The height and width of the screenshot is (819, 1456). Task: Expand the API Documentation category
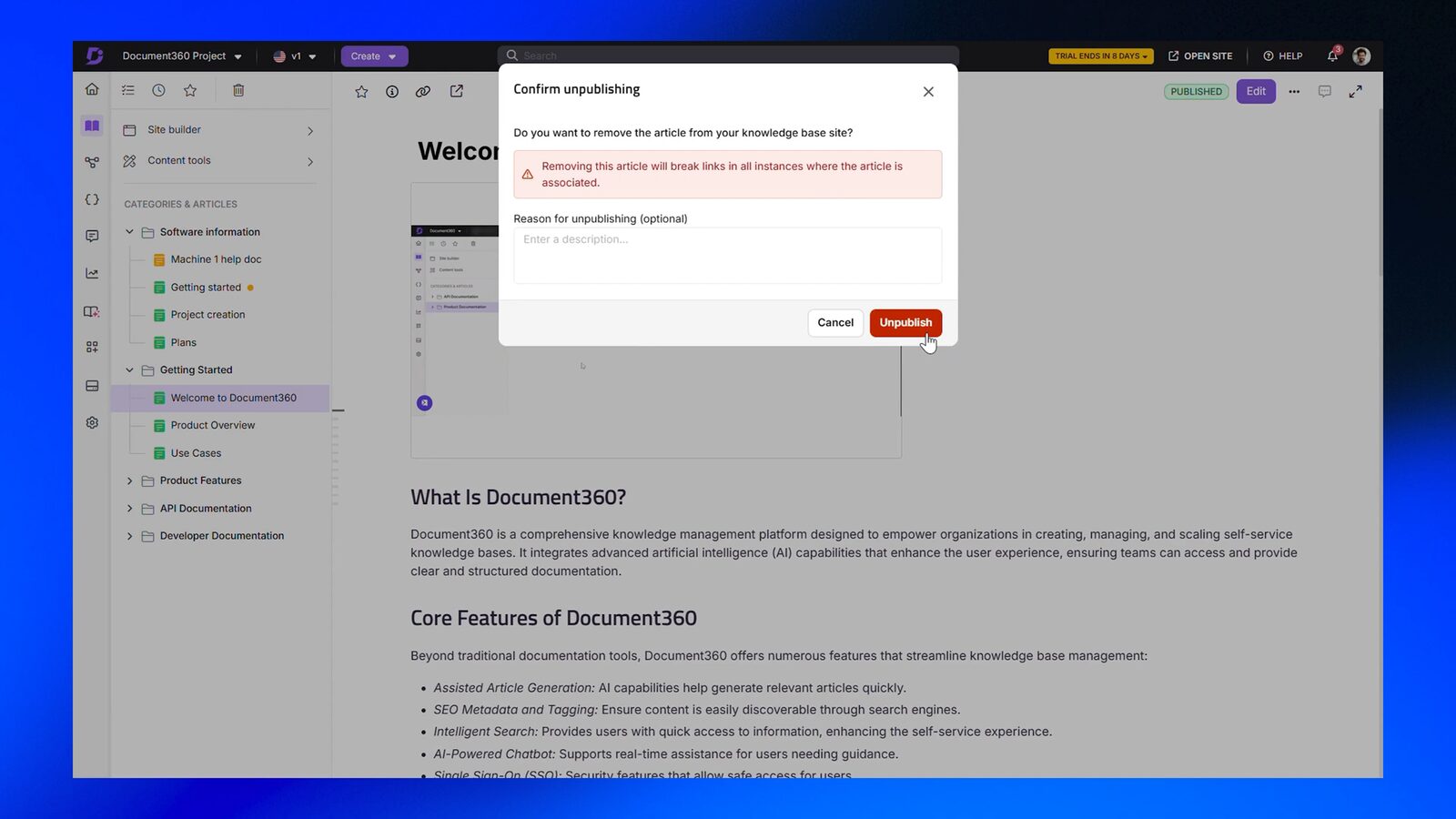[129, 509]
